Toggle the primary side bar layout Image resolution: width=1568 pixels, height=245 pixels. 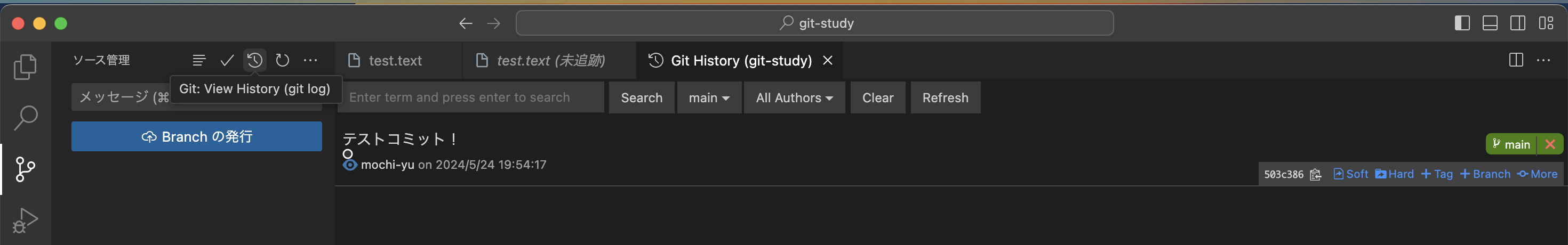[x=1462, y=23]
